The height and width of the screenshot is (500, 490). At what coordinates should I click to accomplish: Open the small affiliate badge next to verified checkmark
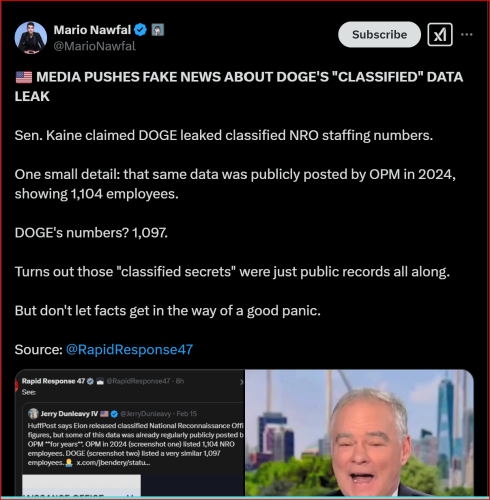(x=158, y=30)
